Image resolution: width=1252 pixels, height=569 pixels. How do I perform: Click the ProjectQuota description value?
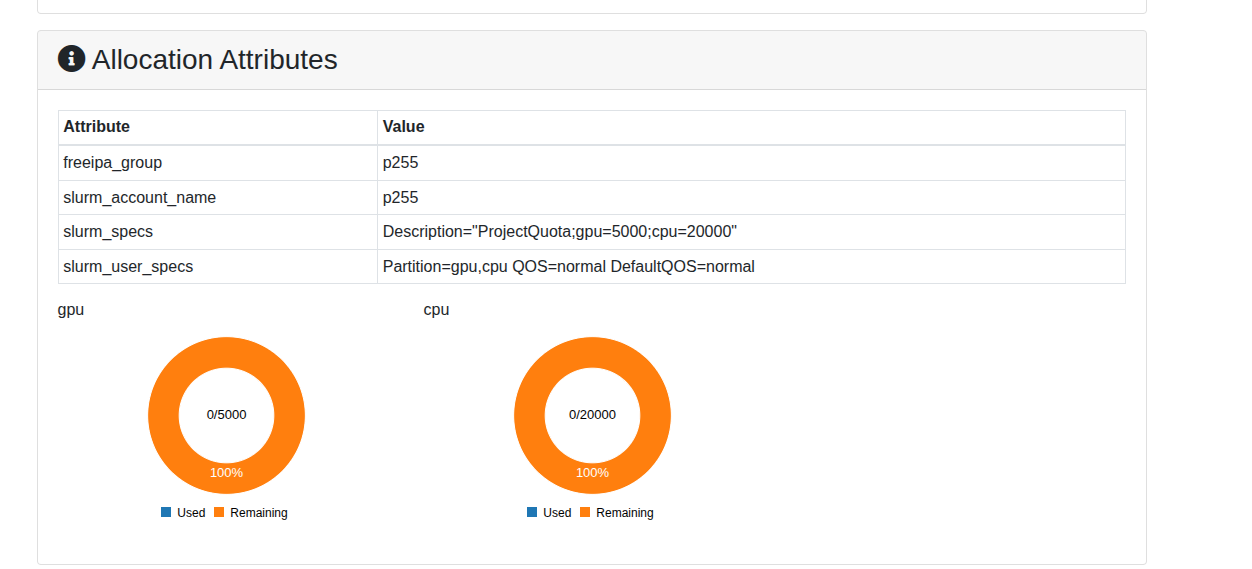560,232
